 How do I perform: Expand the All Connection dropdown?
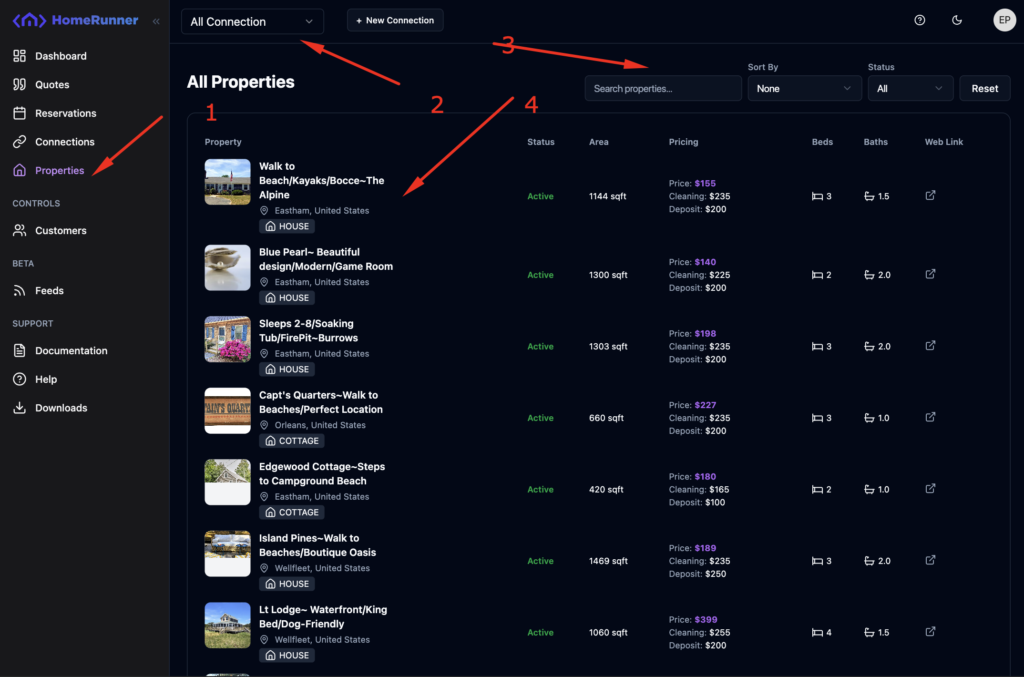[x=252, y=22]
